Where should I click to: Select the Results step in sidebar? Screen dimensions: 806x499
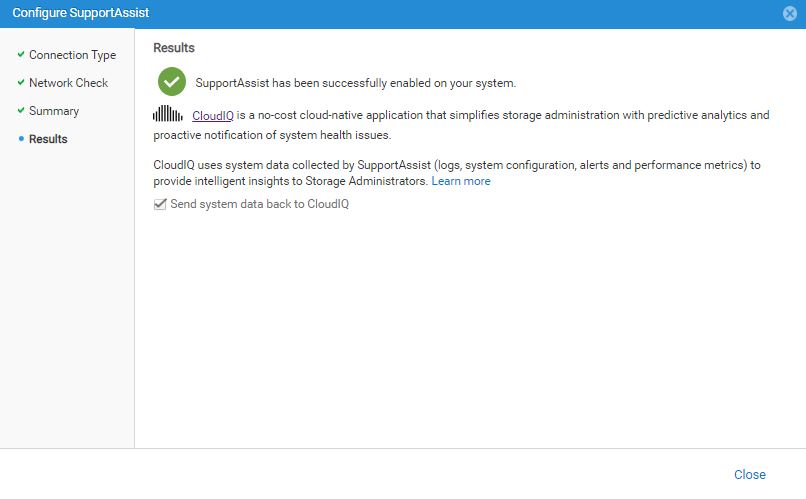(x=48, y=139)
